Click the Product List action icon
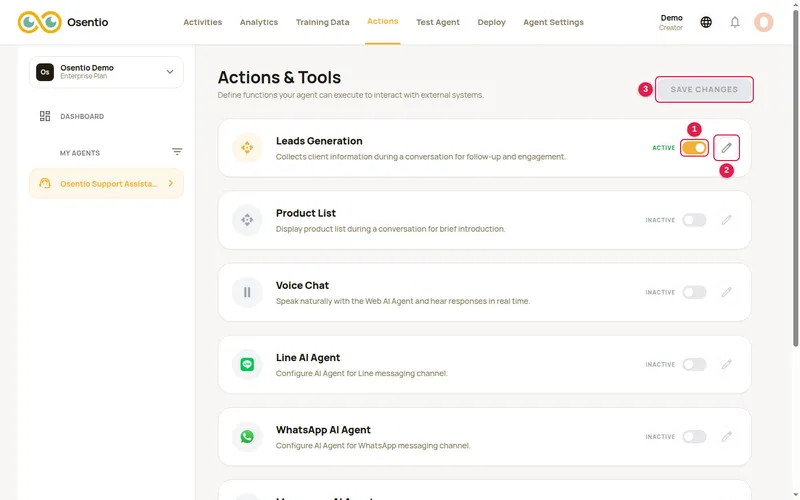Viewport: 800px width, 500px height. point(247,220)
